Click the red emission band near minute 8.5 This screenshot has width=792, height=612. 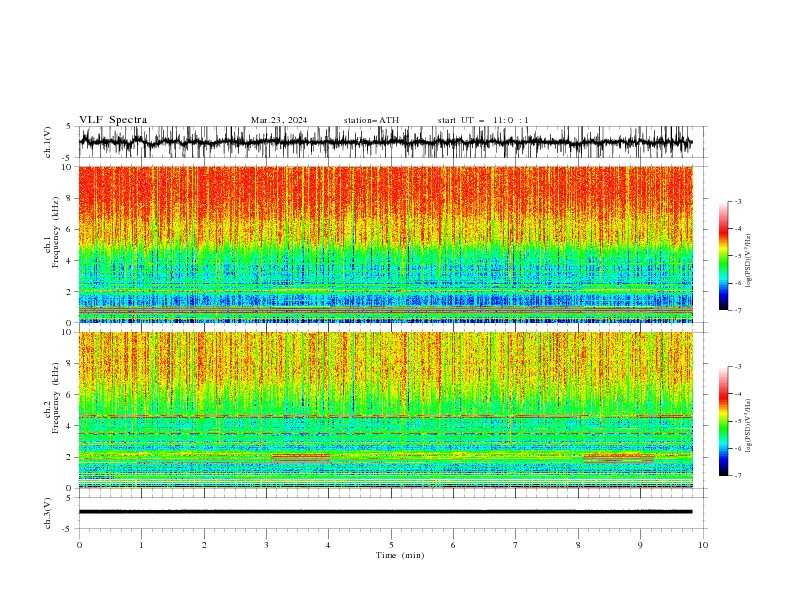(x=618, y=458)
